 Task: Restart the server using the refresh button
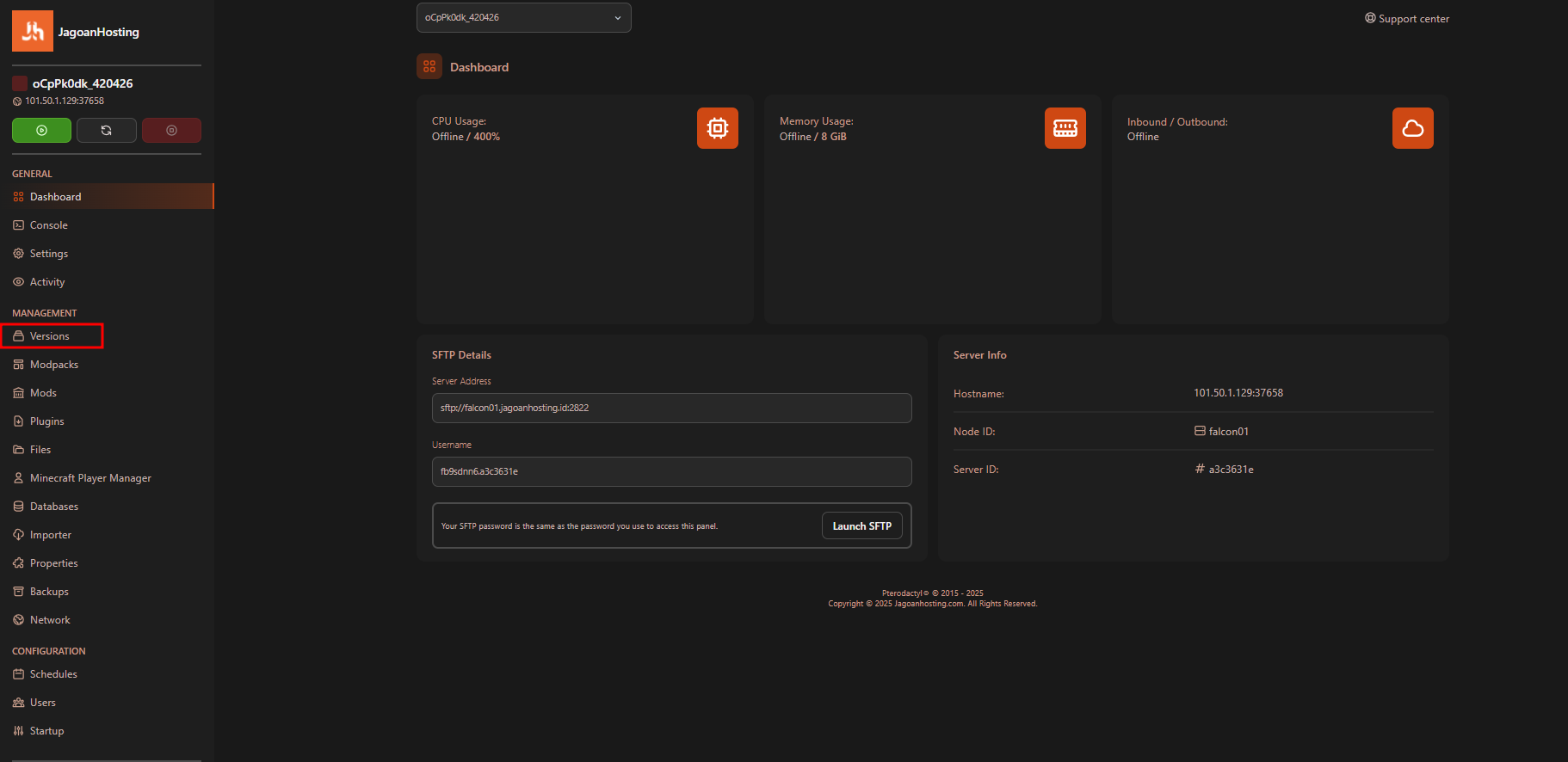click(107, 130)
